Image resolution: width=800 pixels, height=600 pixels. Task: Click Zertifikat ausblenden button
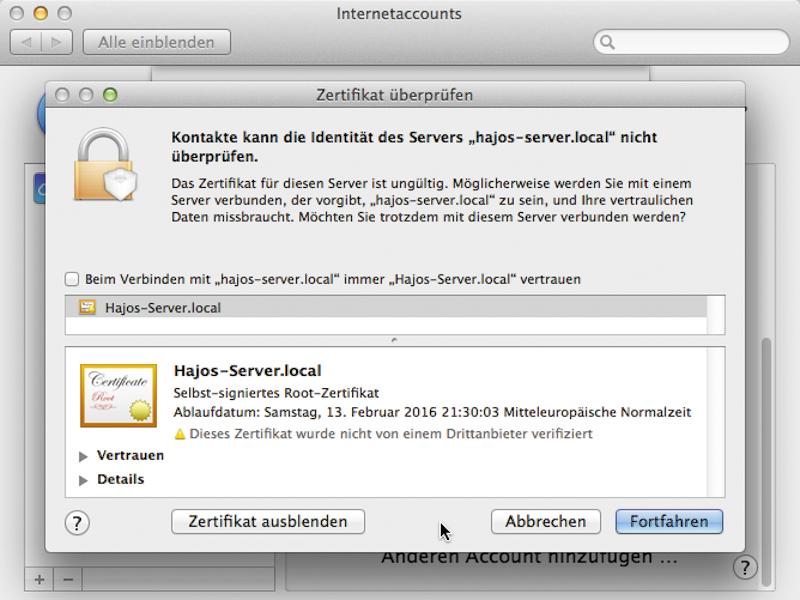268,521
